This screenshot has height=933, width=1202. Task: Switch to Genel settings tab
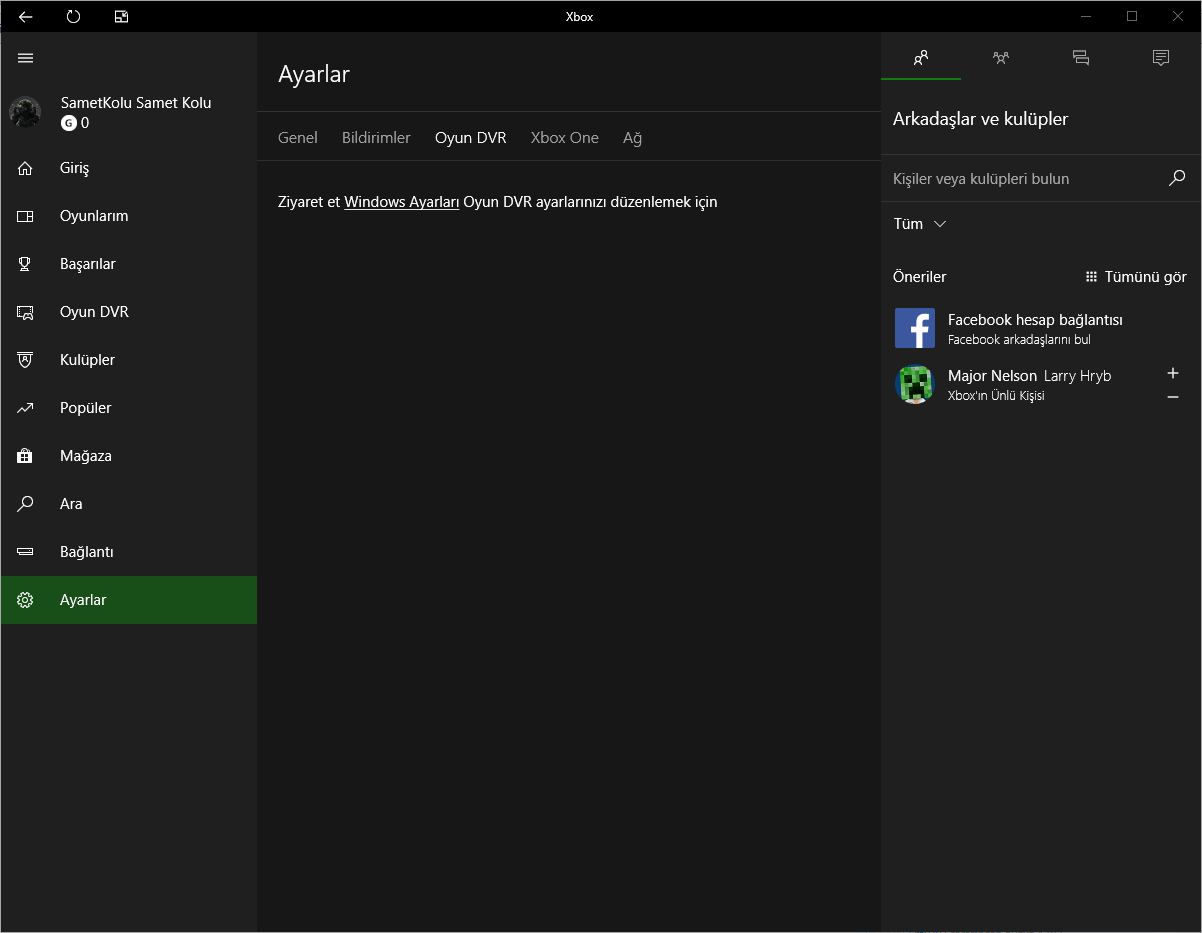[x=298, y=138]
